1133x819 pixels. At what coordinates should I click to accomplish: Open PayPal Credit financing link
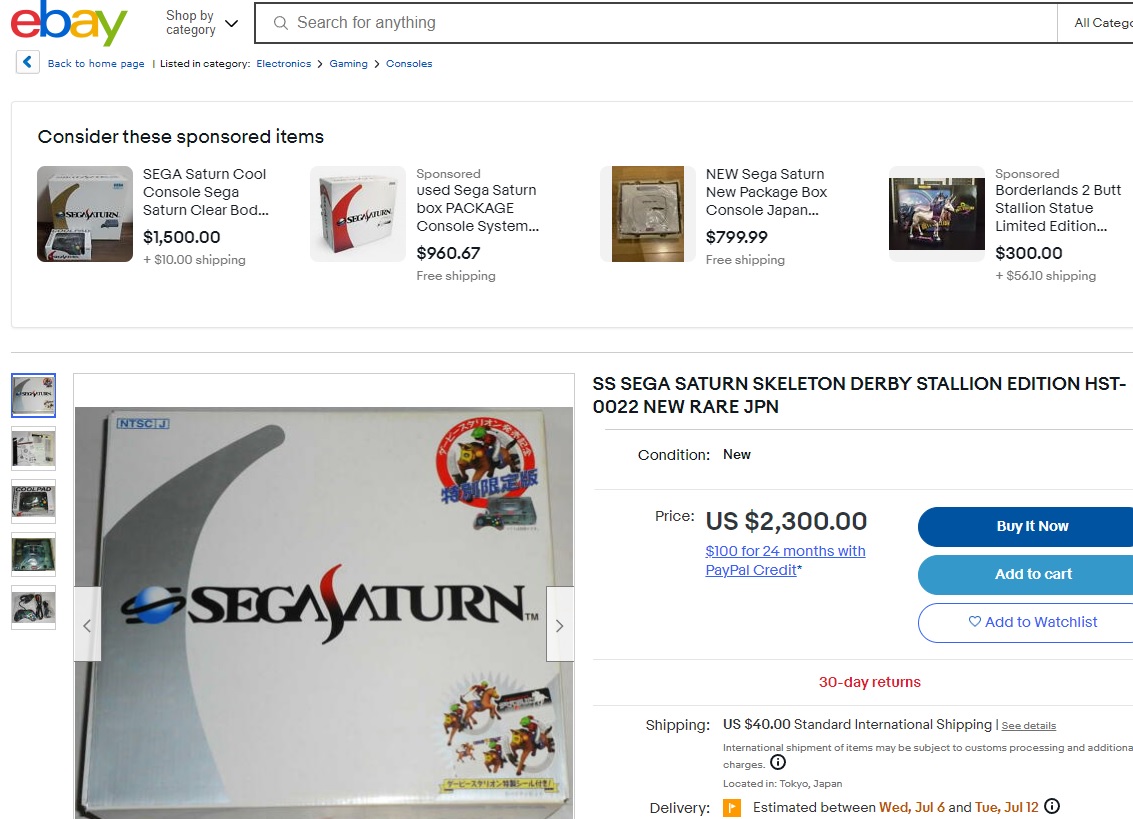(x=785, y=560)
